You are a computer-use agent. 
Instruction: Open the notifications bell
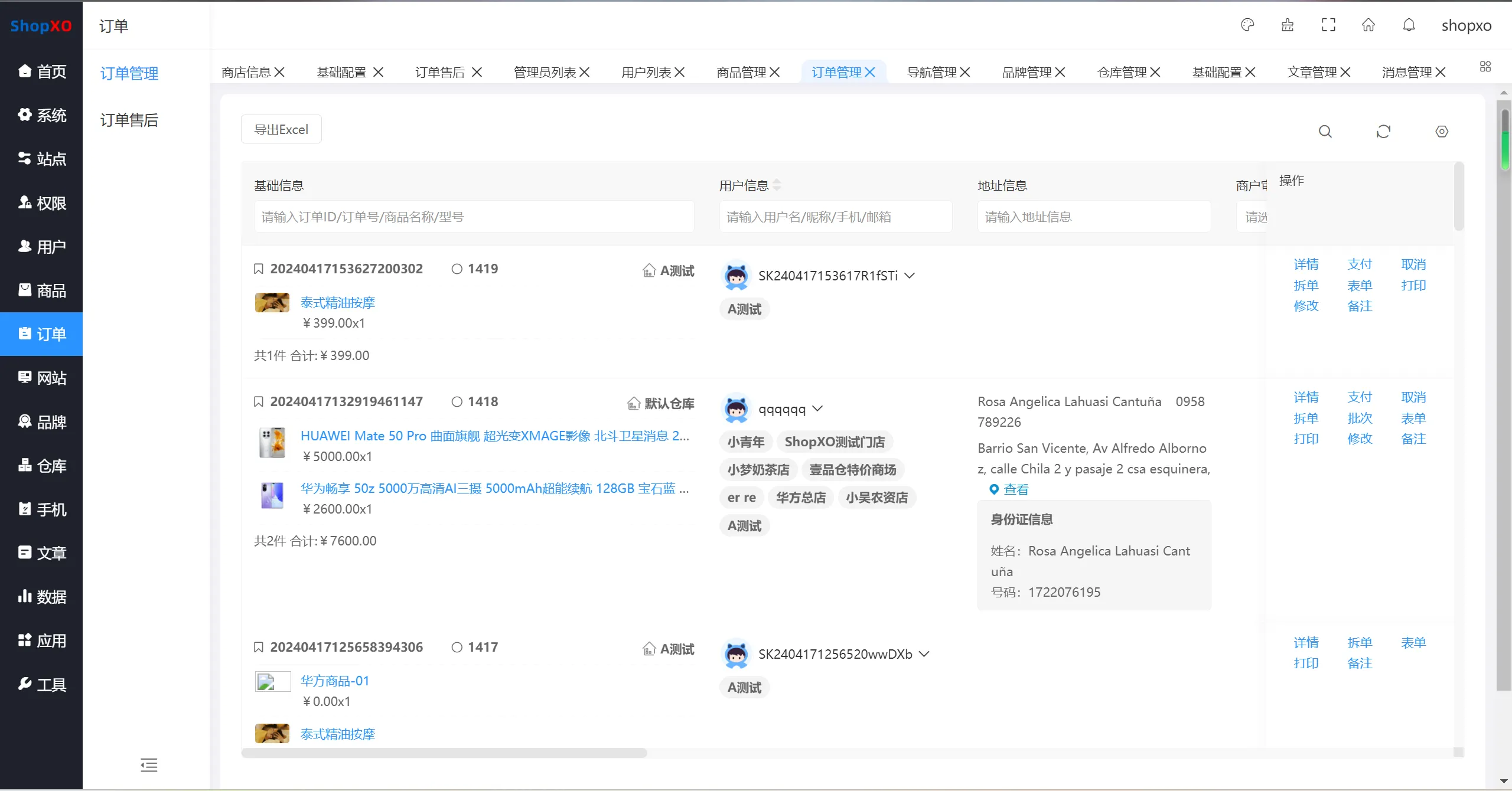pyautogui.click(x=1409, y=25)
